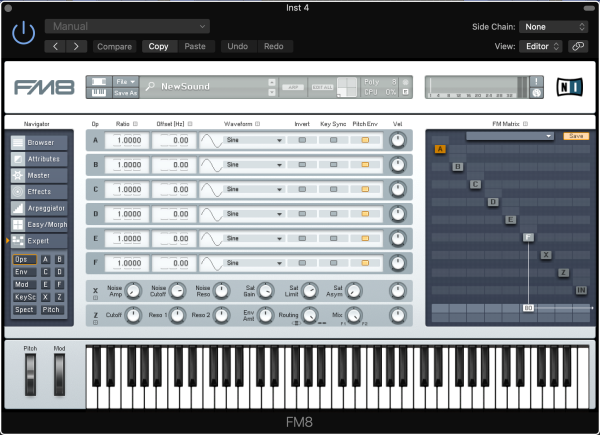This screenshot has width=600, height=435.
Task: Click the plugin power bypass icon
Action: (23, 35)
